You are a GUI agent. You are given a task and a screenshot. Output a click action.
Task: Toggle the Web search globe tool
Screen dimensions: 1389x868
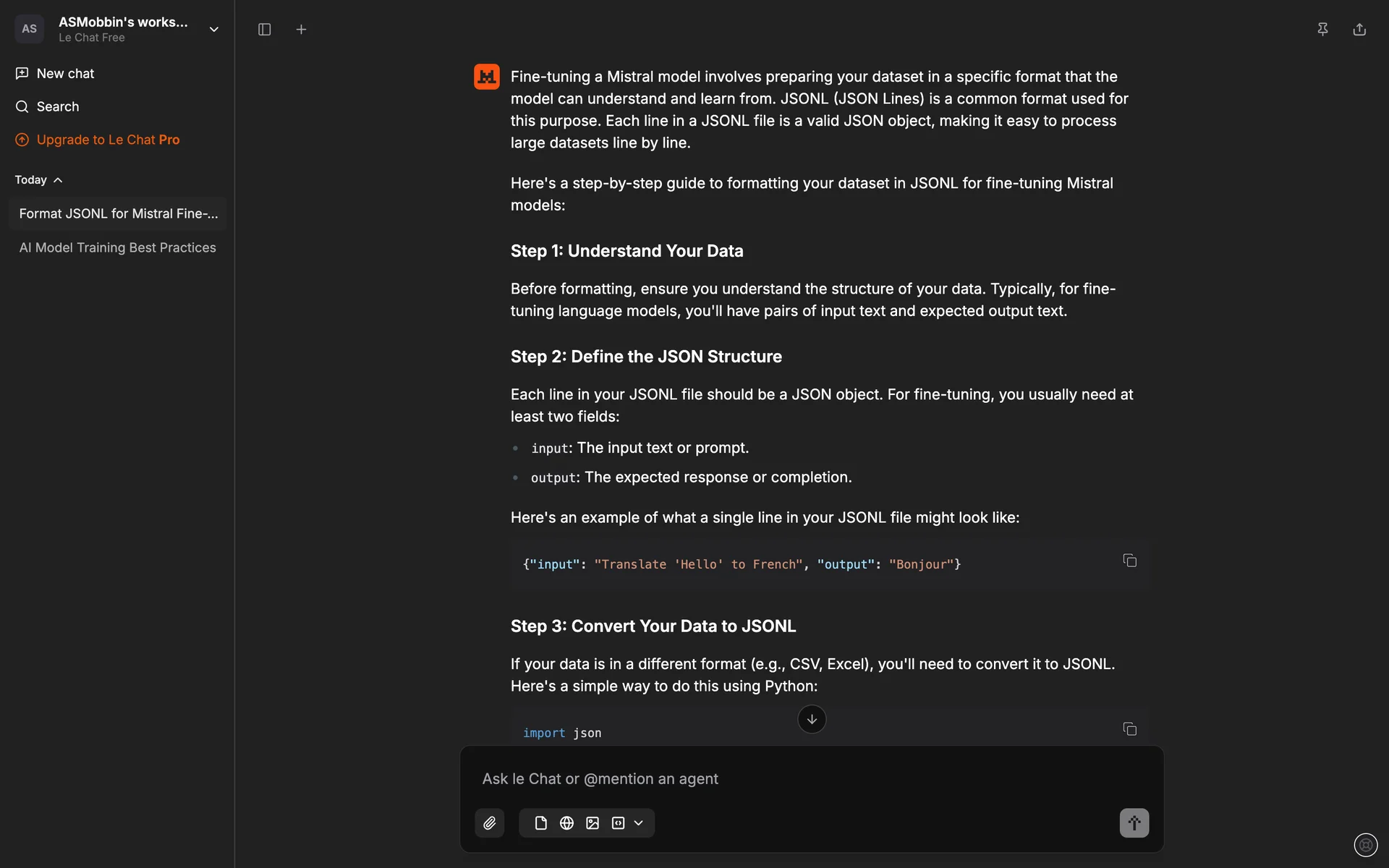coord(566,823)
